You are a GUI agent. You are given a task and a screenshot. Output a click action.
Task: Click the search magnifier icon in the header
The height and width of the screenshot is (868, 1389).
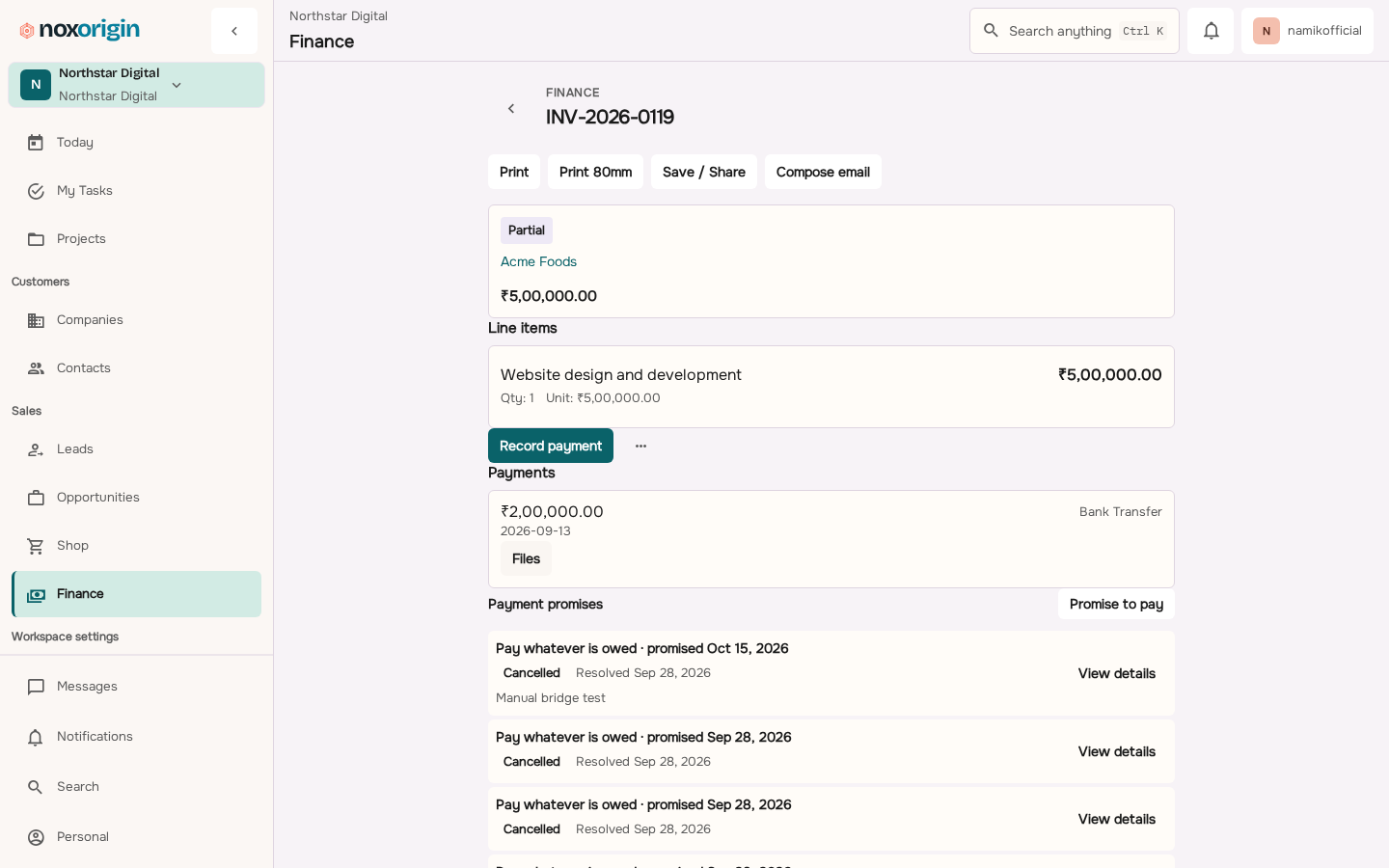(x=991, y=31)
